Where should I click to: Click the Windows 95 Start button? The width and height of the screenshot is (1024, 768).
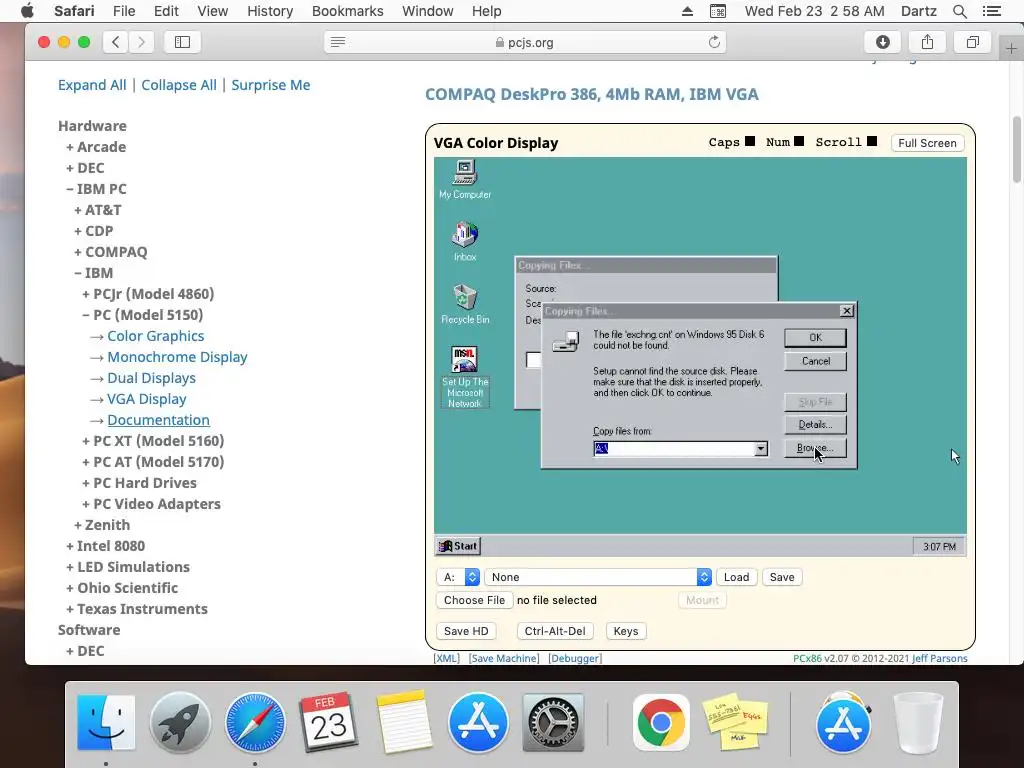(458, 546)
